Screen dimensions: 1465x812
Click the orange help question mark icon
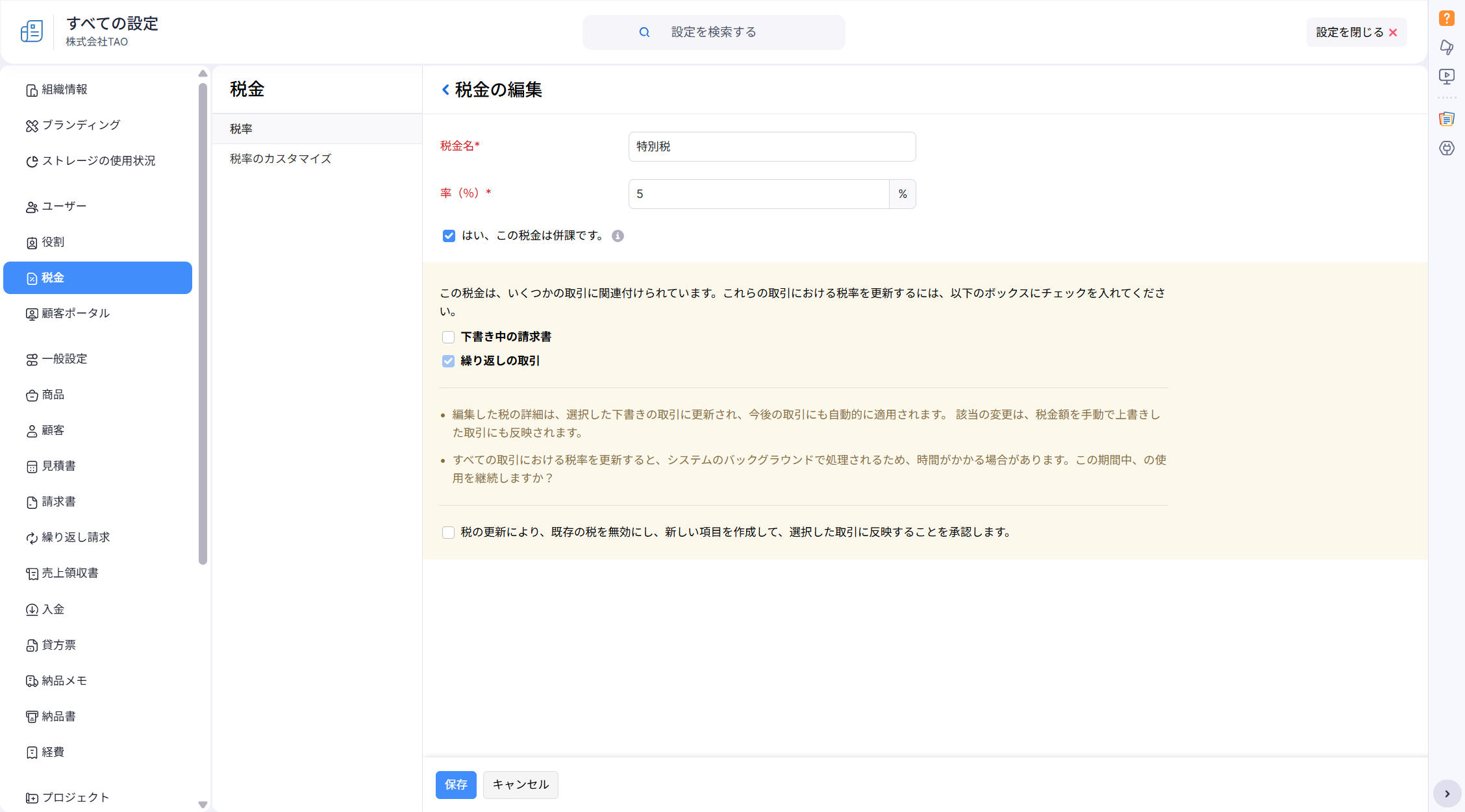click(x=1446, y=18)
